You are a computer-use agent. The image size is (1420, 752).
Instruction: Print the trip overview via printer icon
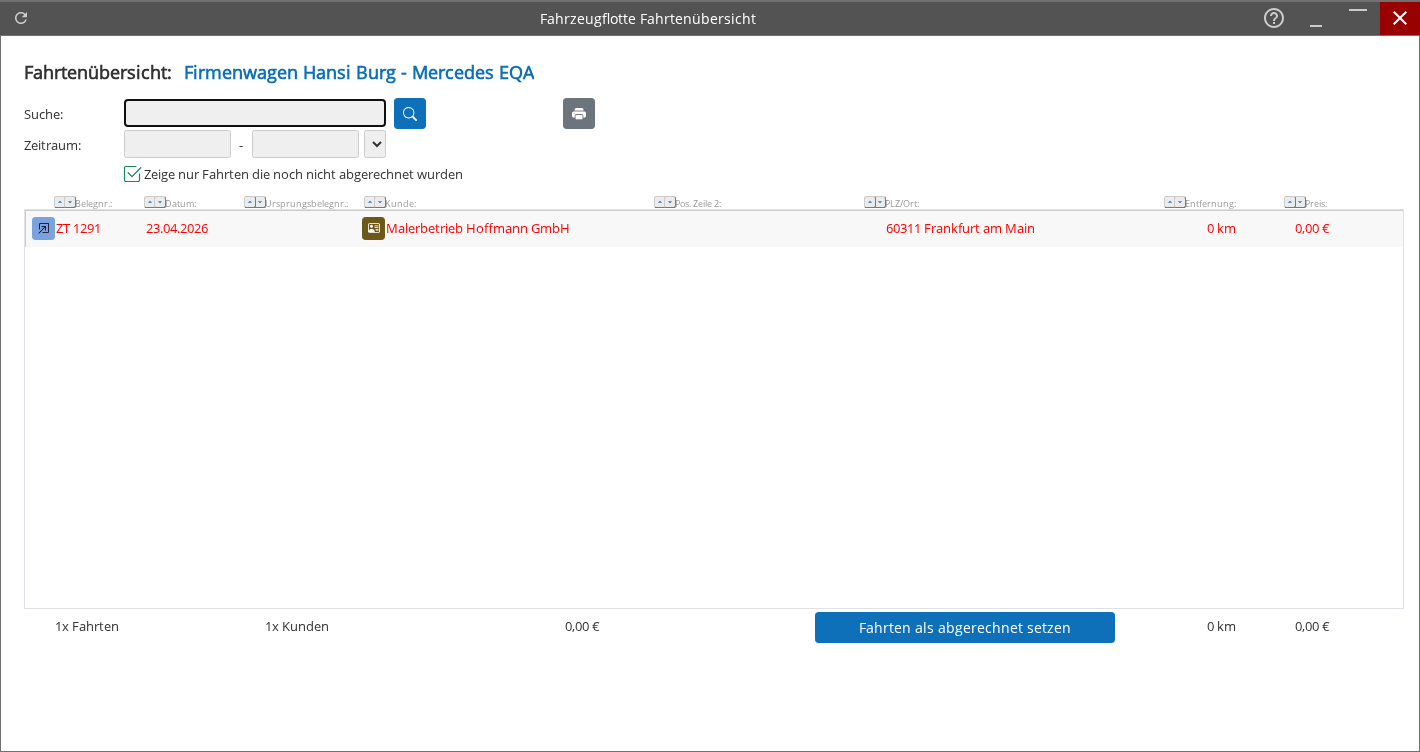pyautogui.click(x=579, y=114)
